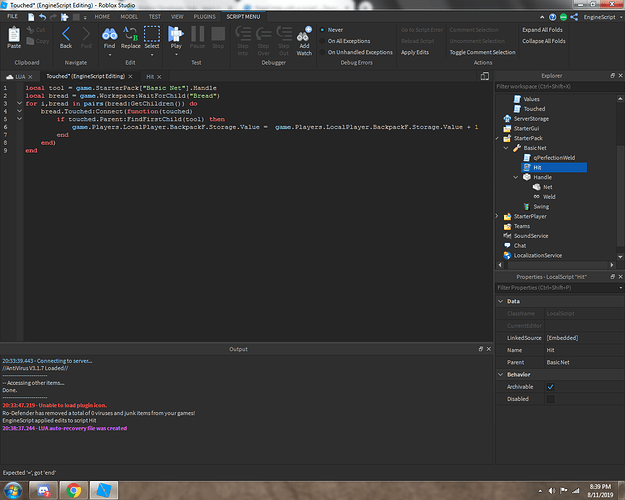Fold the code block at line 5
The height and width of the screenshot is (500, 625).
click(19, 119)
